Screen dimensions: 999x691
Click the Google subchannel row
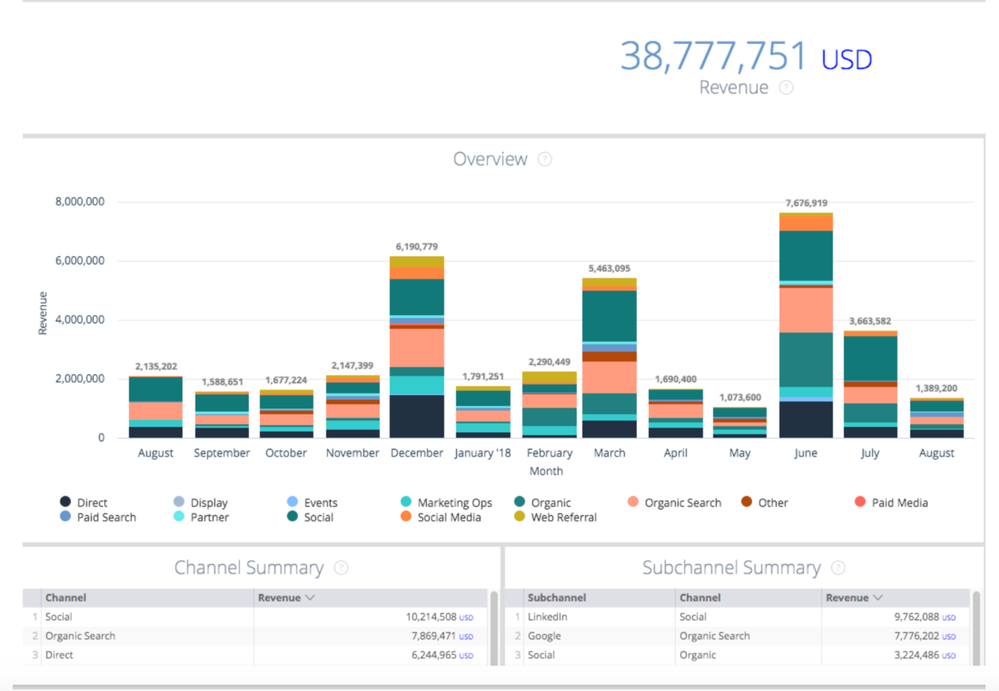[x=545, y=636]
